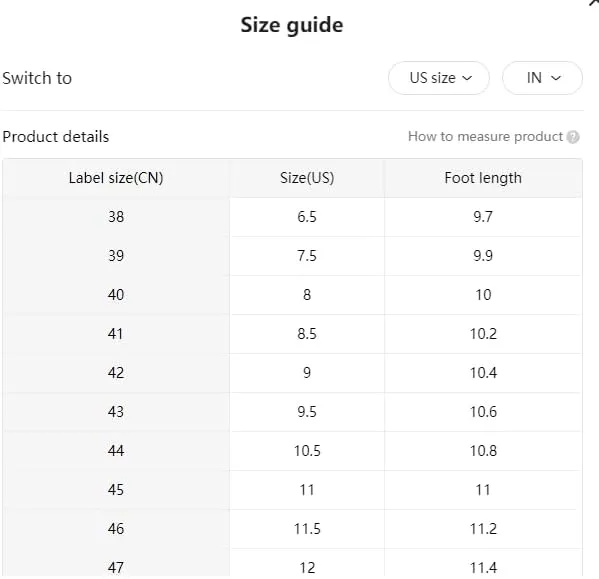Click the foot length 10.2 cell
599x579 pixels.
[x=483, y=334]
